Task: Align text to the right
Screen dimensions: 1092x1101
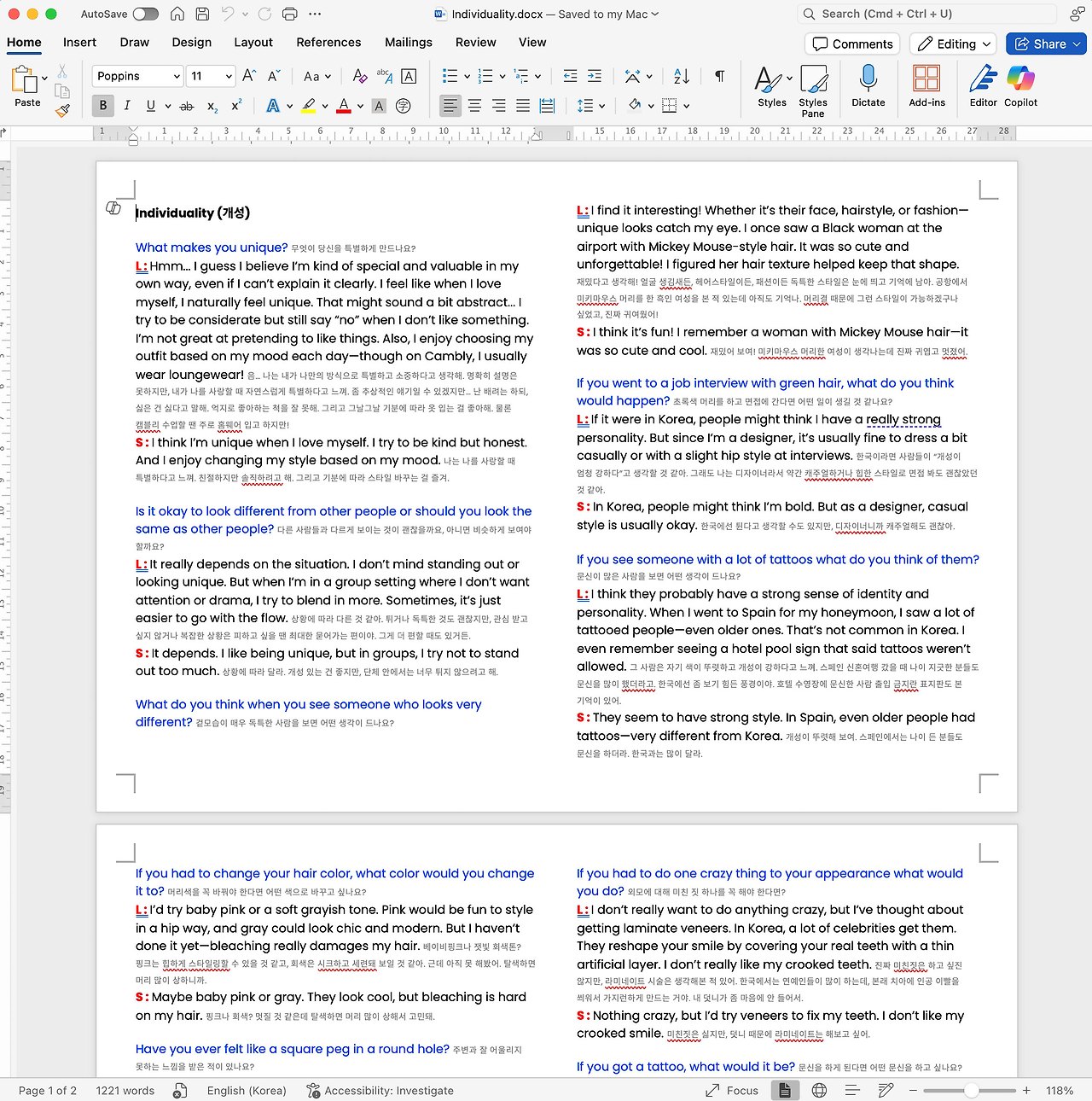Action: click(x=499, y=106)
